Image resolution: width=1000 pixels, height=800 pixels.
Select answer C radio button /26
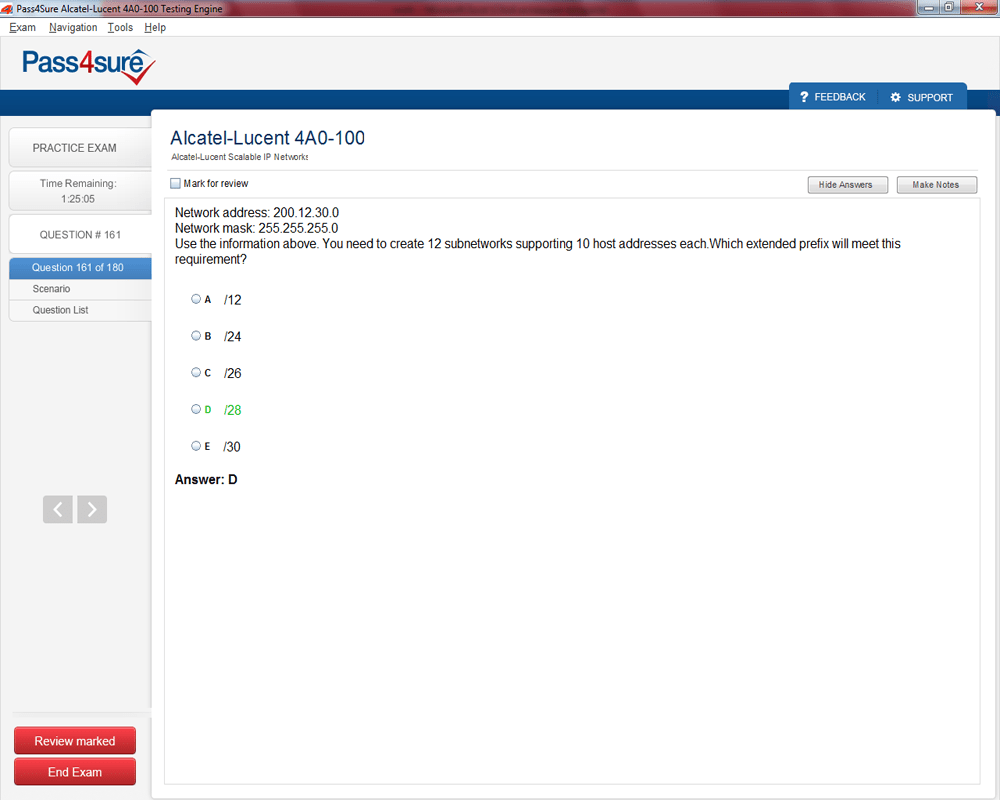pyautogui.click(x=196, y=372)
